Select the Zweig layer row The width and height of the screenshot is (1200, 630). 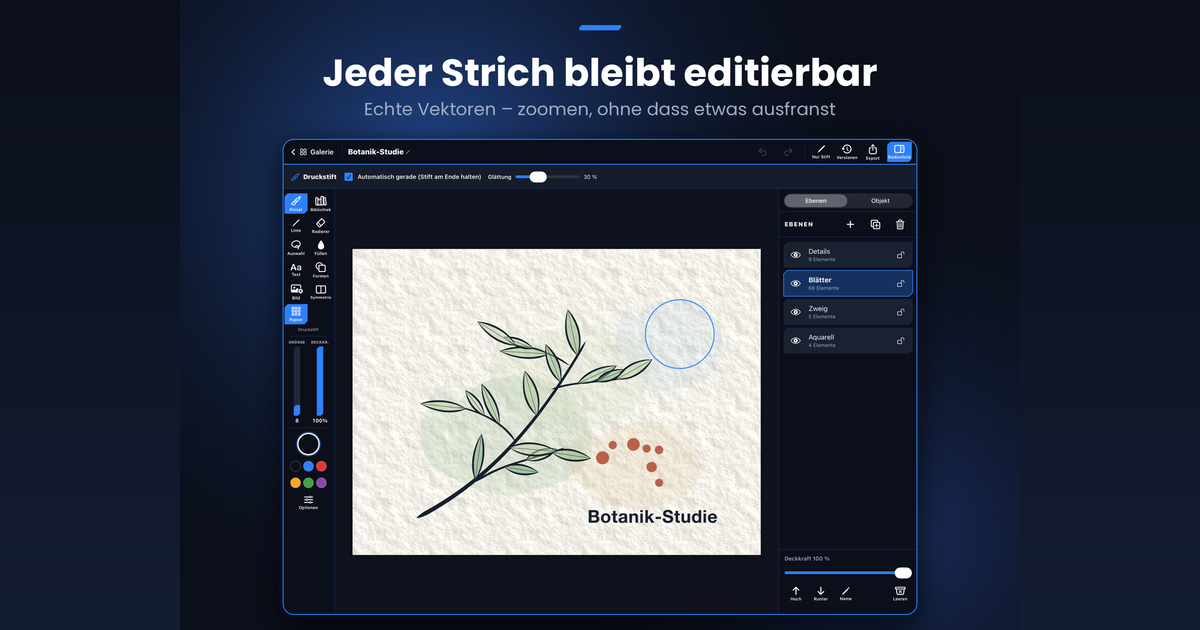tap(848, 313)
